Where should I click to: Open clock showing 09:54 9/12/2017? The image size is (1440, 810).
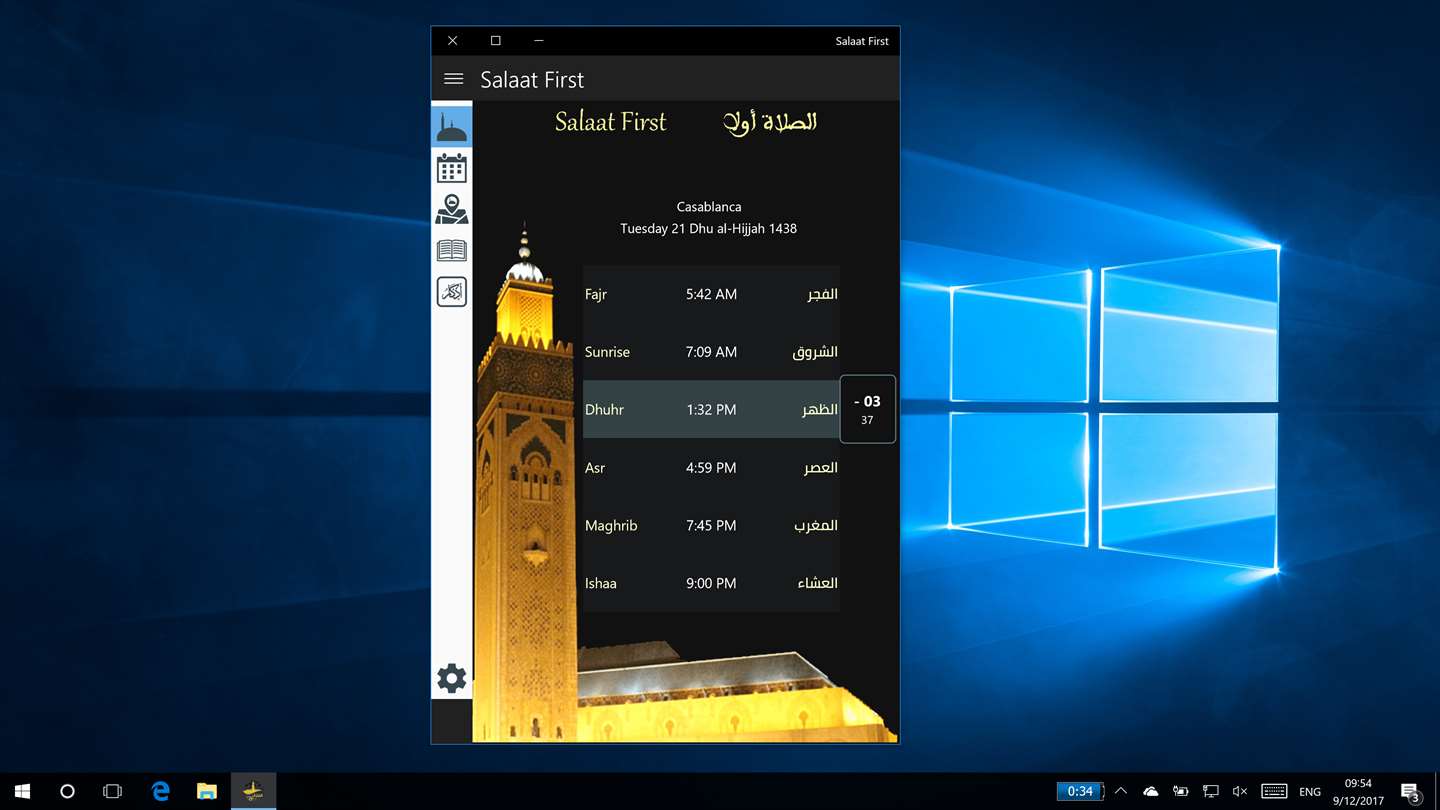coord(1358,791)
